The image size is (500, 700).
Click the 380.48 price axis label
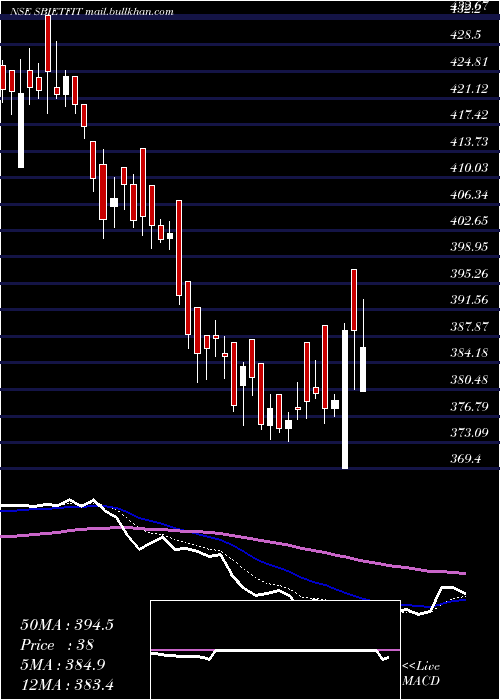pos(468,380)
